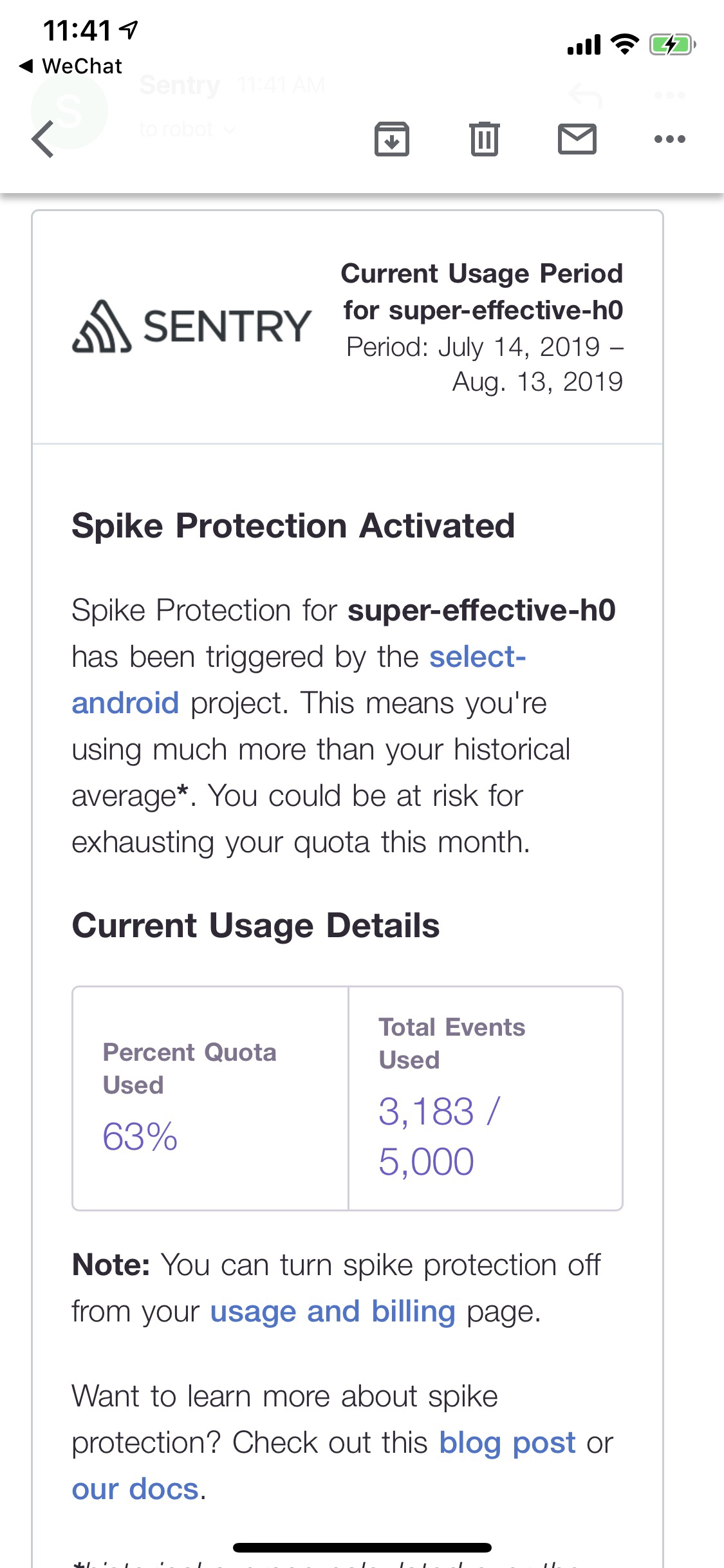Open the toolbar's three-dot more menu

click(x=669, y=139)
